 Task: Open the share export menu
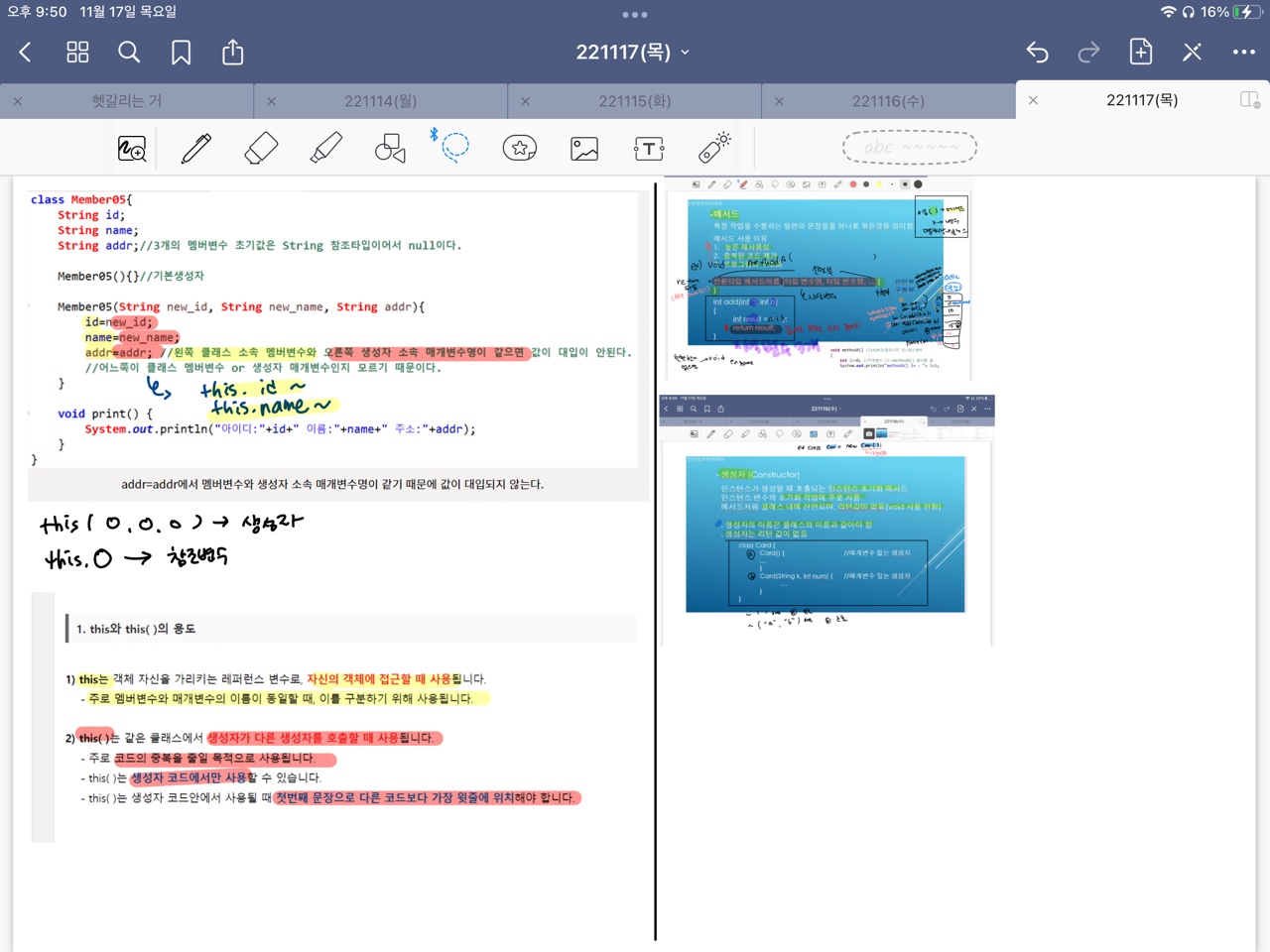click(x=233, y=52)
